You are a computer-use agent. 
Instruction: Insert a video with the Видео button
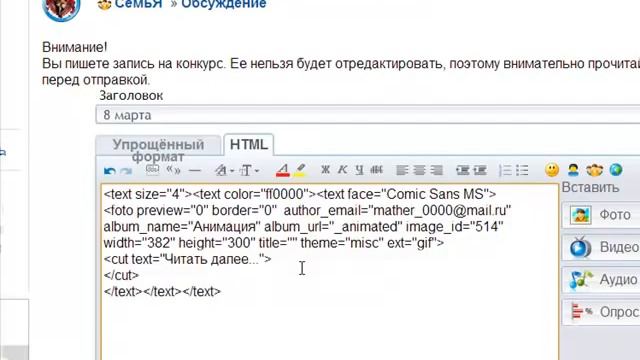tap(601, 247)
